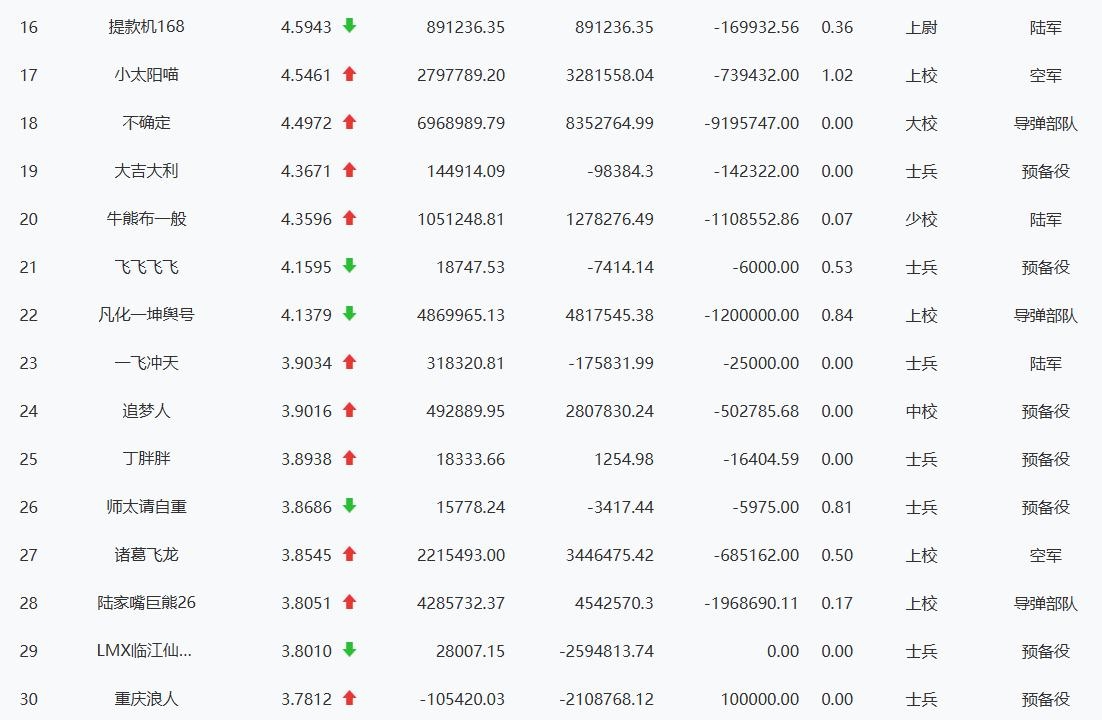
Task: Click red up arrow beside 3.8051
Action: pyautogui.click(x=349, y=602)
